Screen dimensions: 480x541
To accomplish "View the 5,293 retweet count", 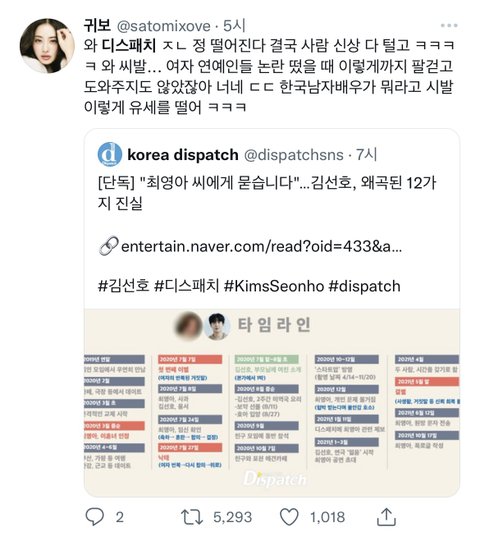I will tap(233, 517).
